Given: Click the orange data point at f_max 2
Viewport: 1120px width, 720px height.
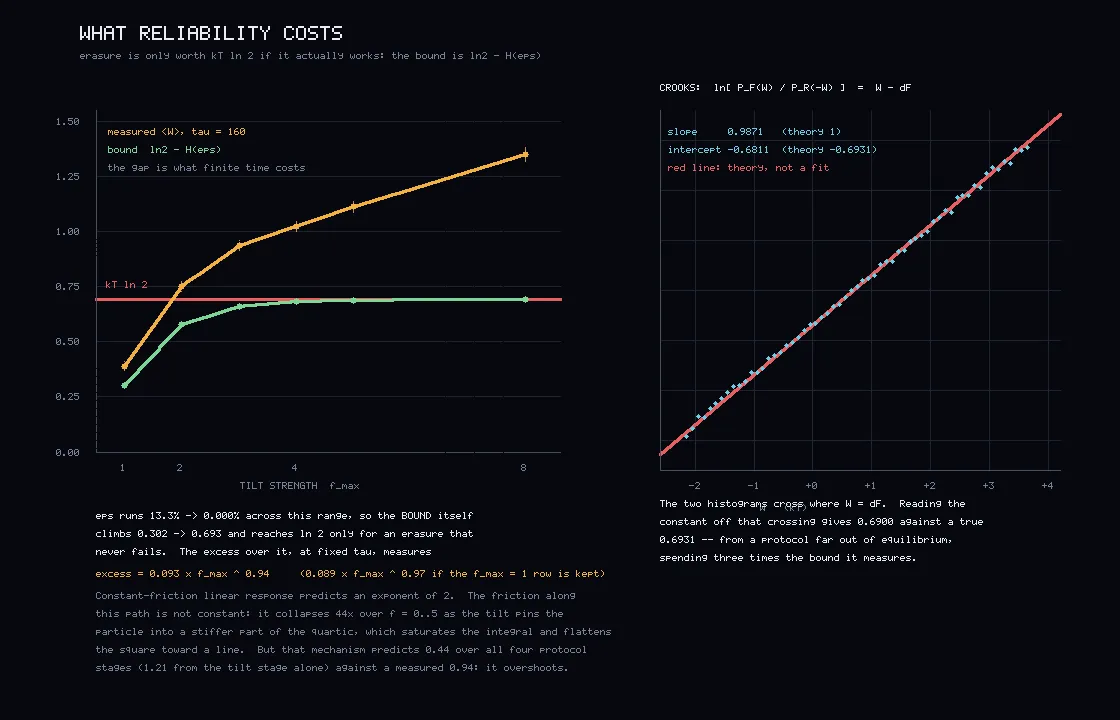Looking at the screenshot, I should click(181, 286).
